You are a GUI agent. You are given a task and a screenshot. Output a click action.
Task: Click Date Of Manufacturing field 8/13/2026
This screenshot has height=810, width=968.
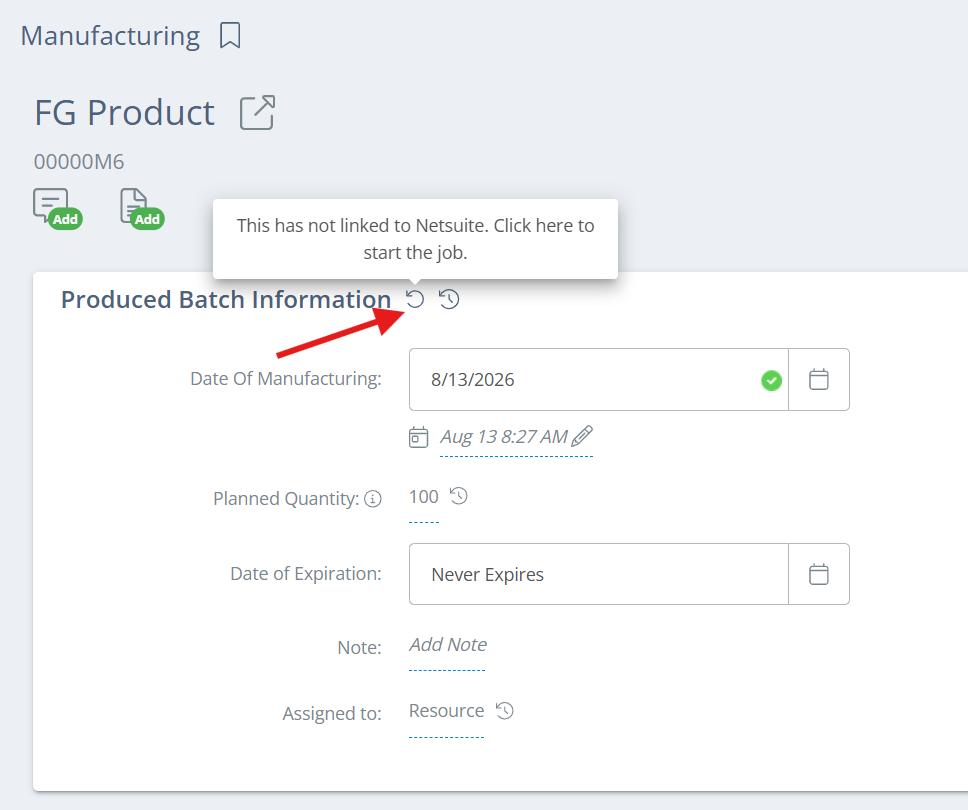click(x=598, y=380)
